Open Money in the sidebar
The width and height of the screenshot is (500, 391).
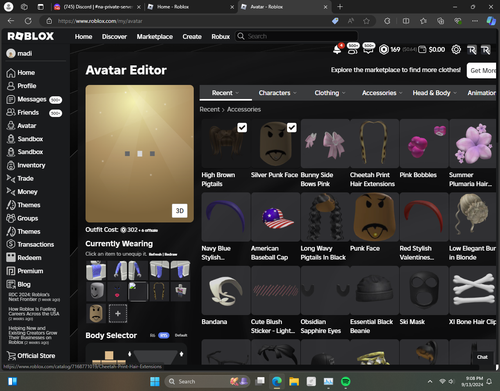click(x=22, y=192)
